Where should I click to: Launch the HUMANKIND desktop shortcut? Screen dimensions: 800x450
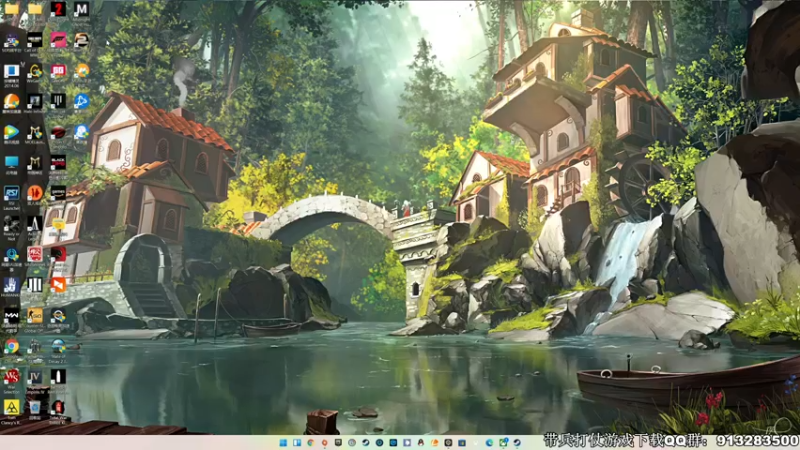(11, 285)
